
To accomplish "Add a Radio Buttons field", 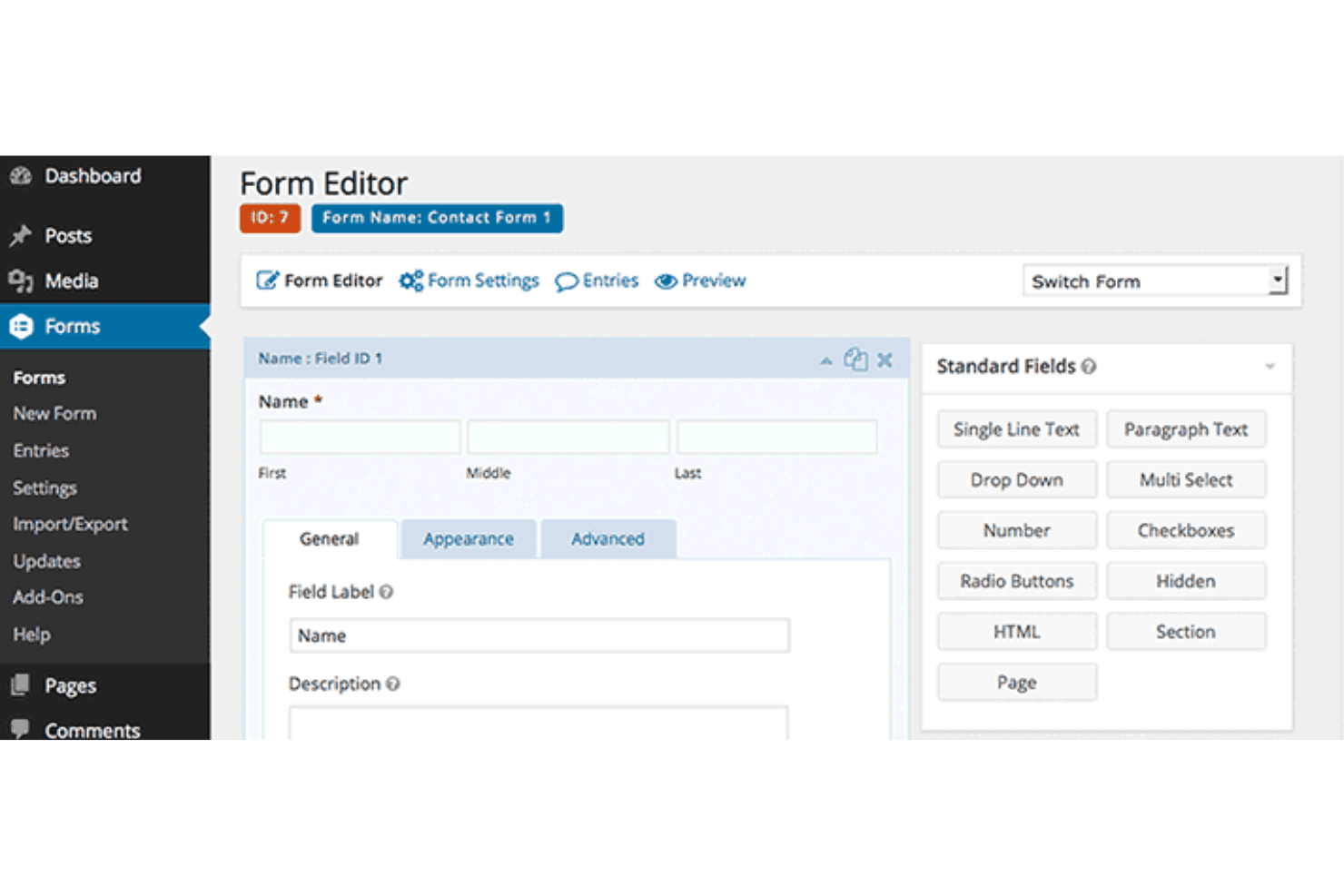I will 1017,581.
